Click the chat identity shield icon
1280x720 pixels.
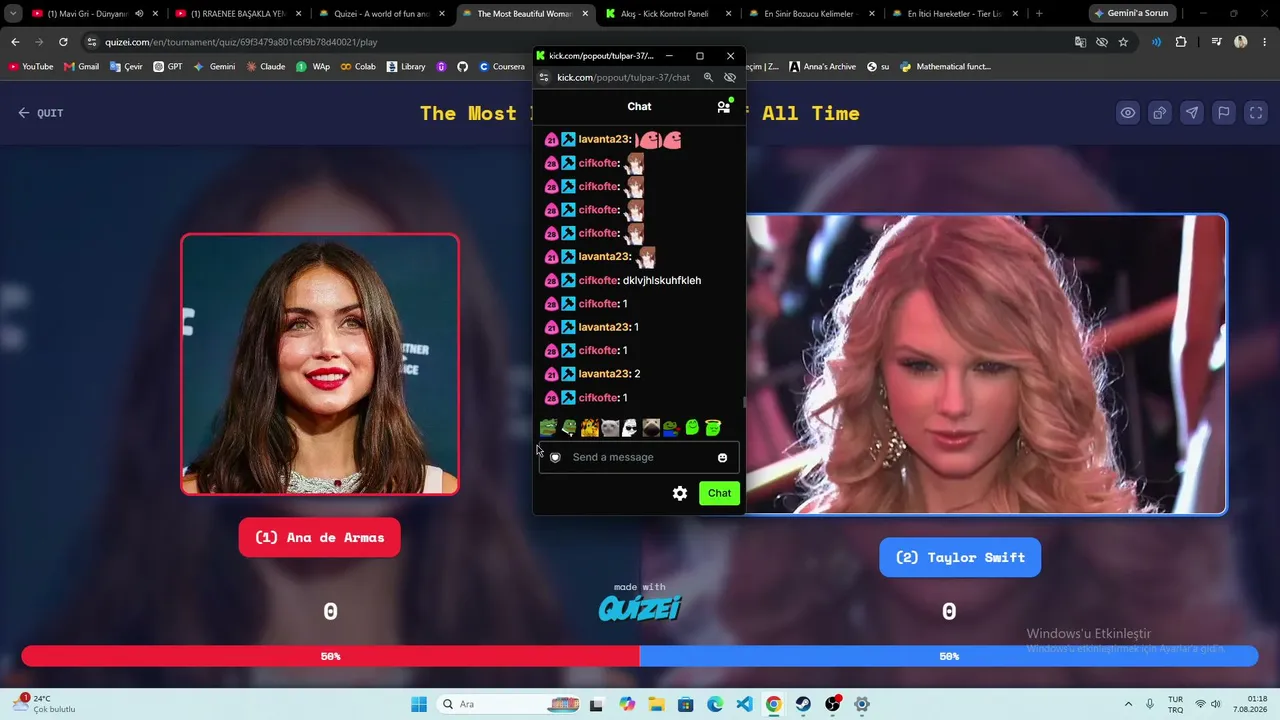(x=555, y=457)
